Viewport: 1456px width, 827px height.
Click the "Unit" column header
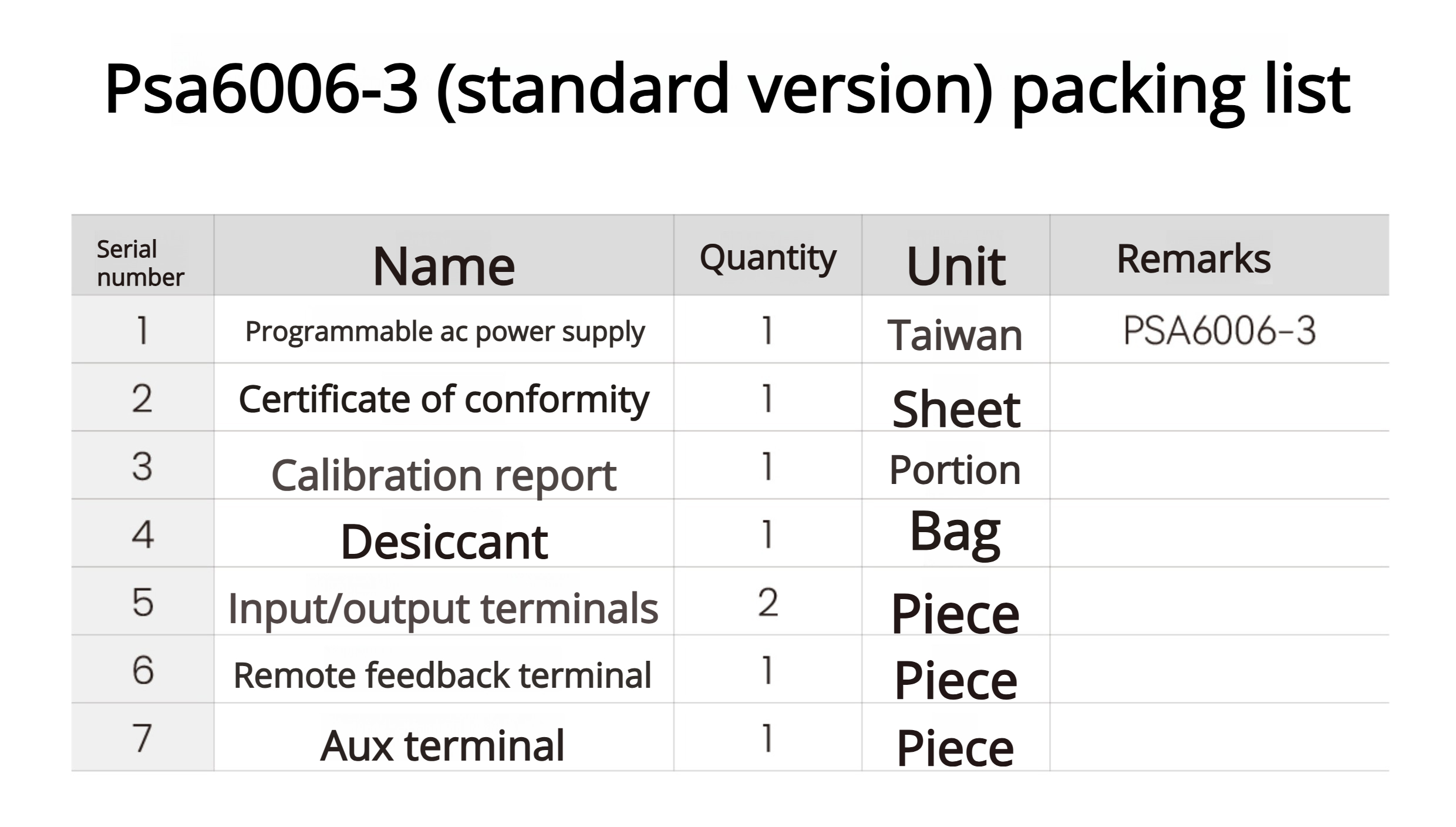click(956, 265)
